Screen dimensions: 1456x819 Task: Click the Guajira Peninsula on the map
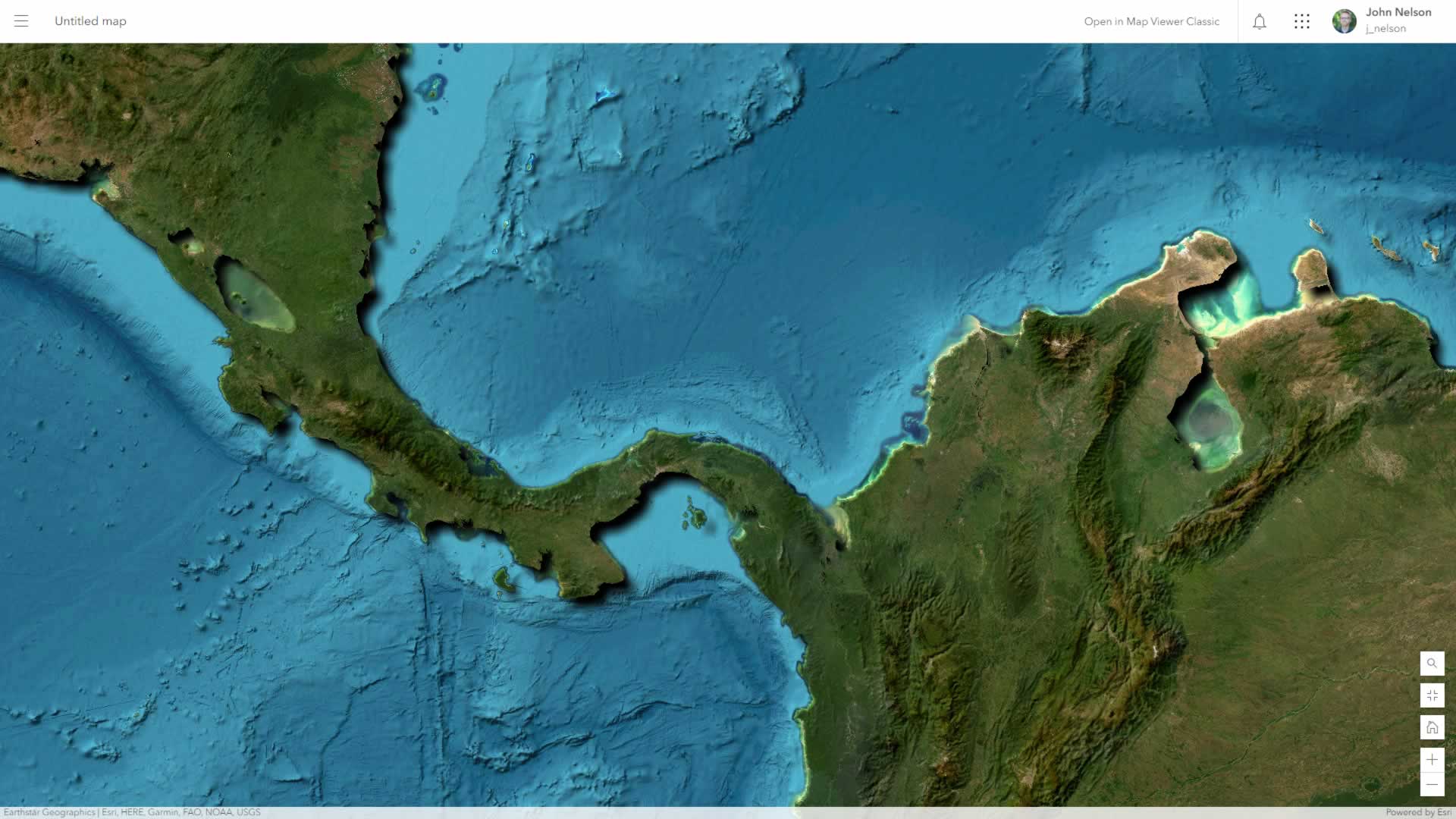coord(1202,258)
